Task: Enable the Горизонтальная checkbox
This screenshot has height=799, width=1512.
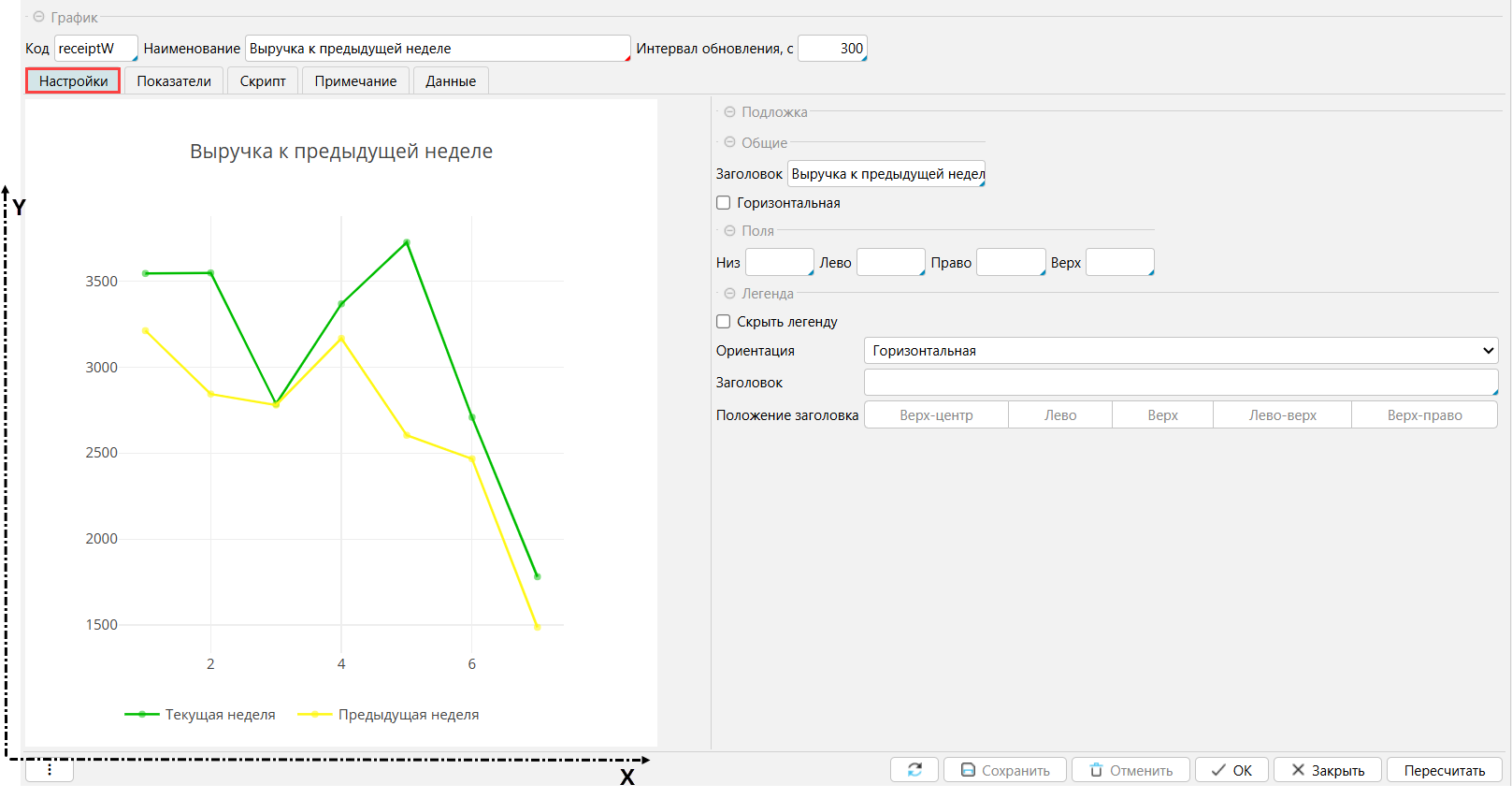Action: pyautogui.click(x=724, y=203)
